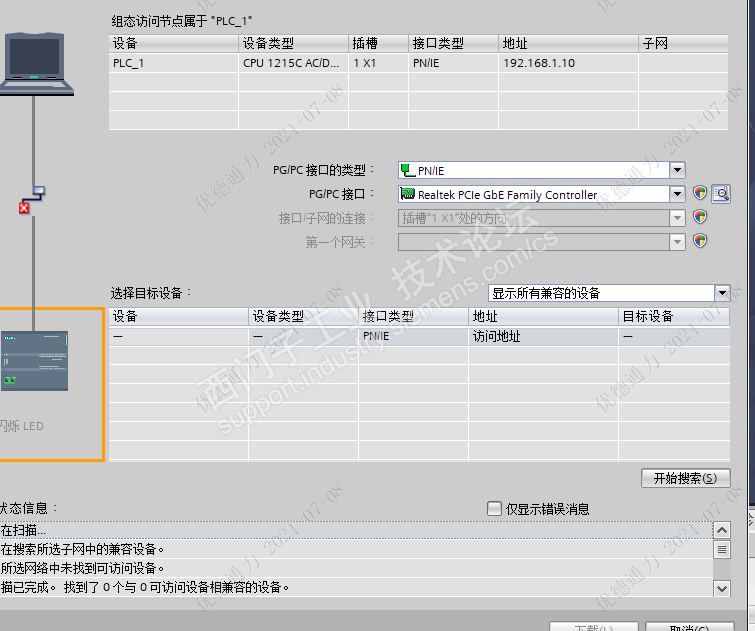Click the 1 X1 slot cell
This screenshot has height=631, width=755.
(378, 63)
